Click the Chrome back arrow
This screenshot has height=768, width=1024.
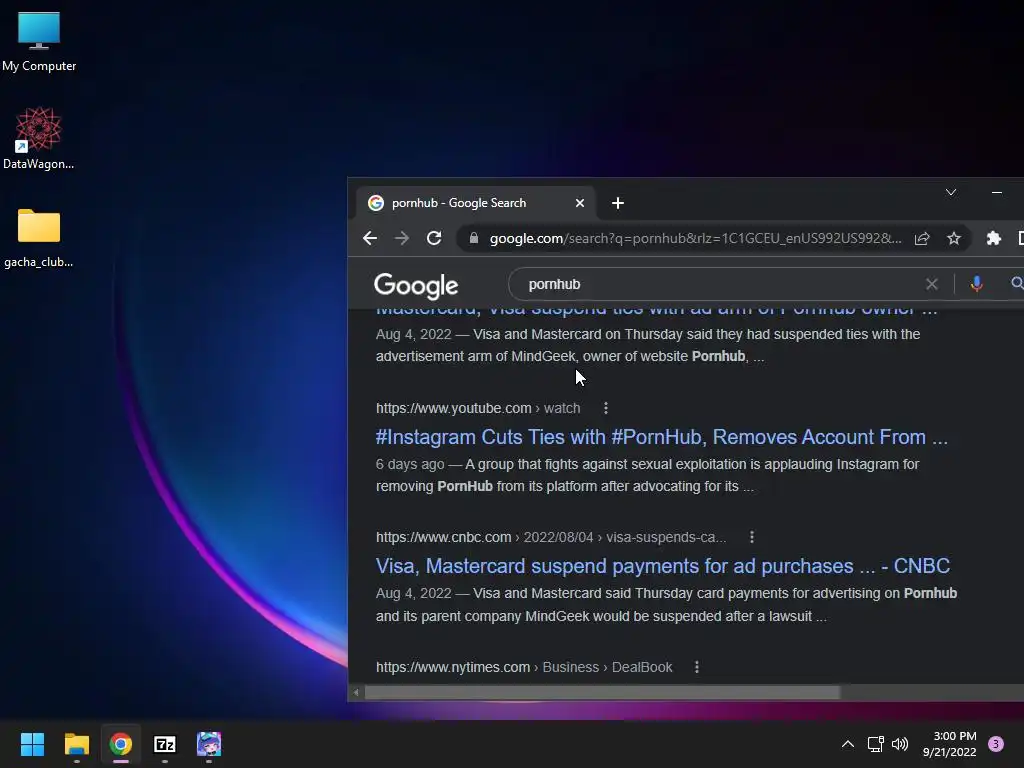coord(370,238)
